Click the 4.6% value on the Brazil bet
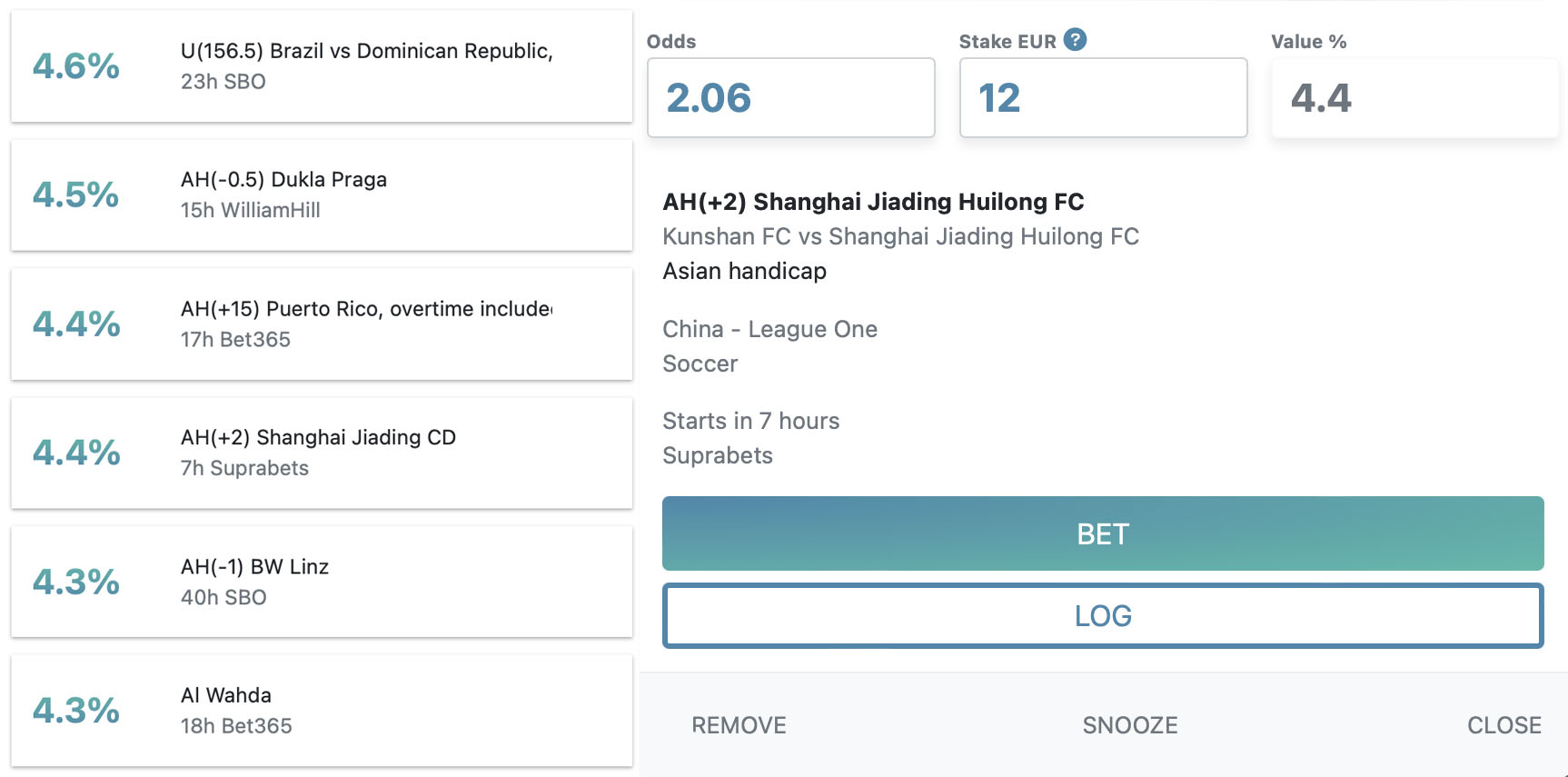 tap(76, 66)
